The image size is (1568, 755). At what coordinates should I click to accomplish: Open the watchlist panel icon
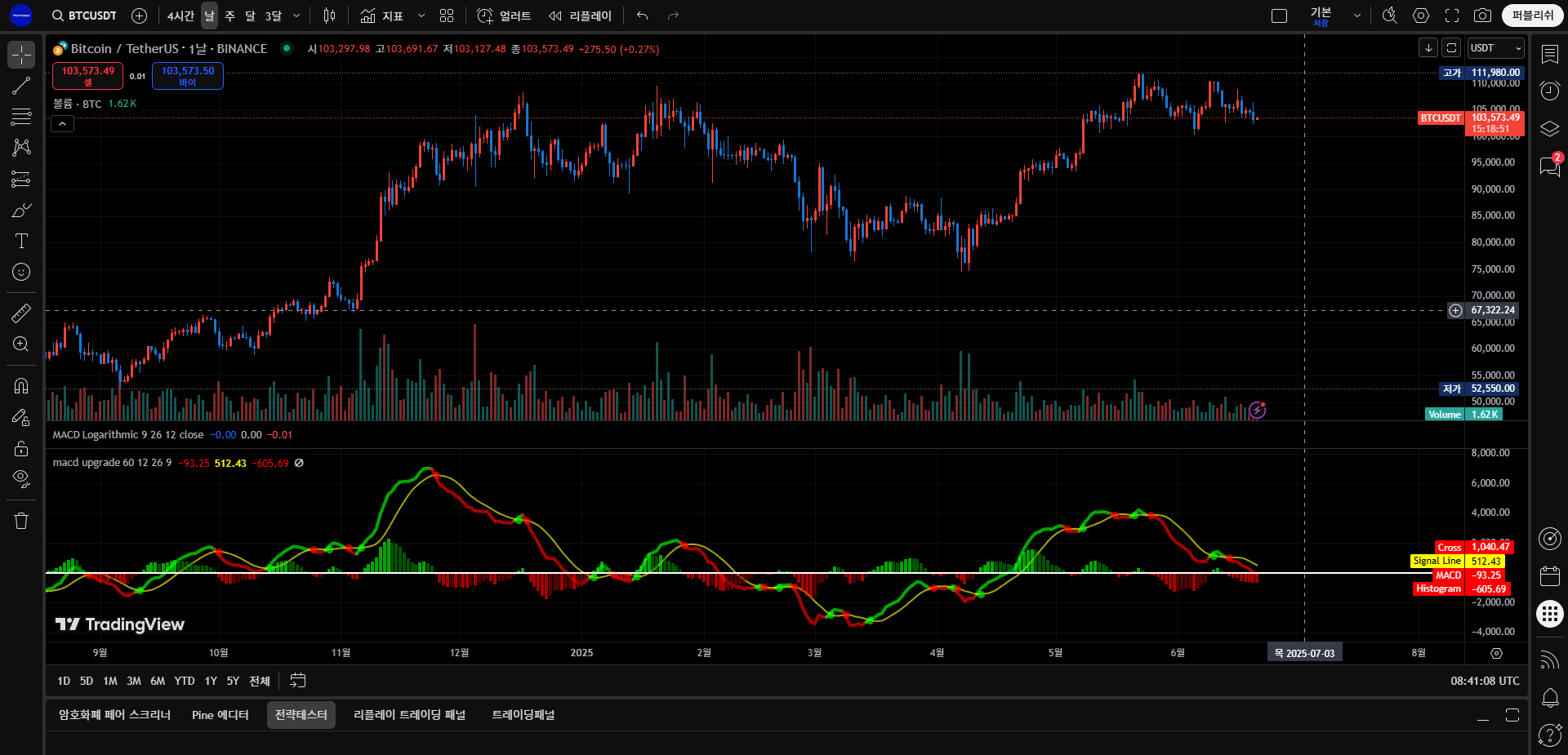[x=1549, y=55]
